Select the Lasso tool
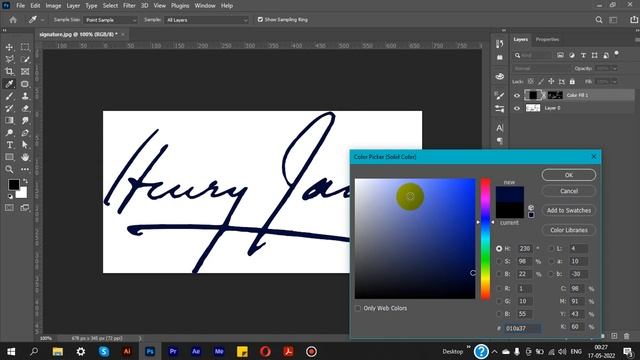640x360 pixels. click(x=9, y=59)
